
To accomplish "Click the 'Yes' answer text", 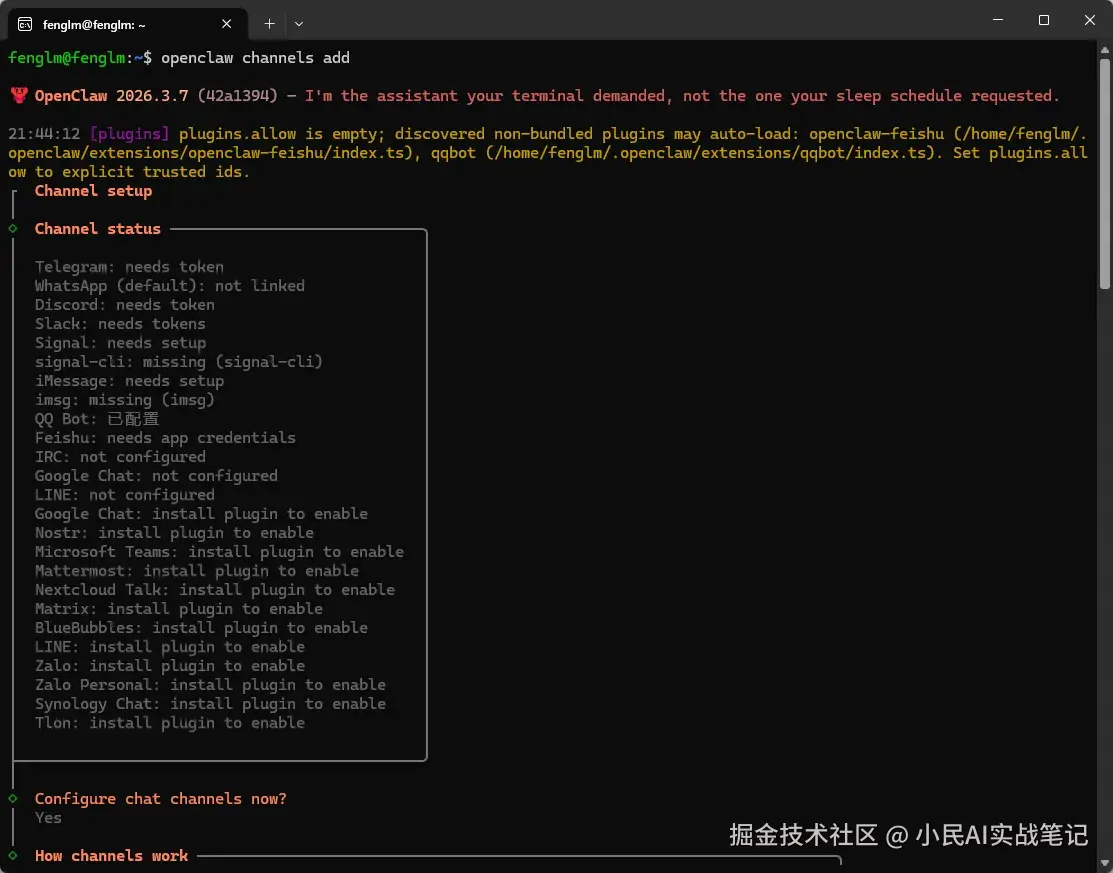I will click(x=48, y=818).
